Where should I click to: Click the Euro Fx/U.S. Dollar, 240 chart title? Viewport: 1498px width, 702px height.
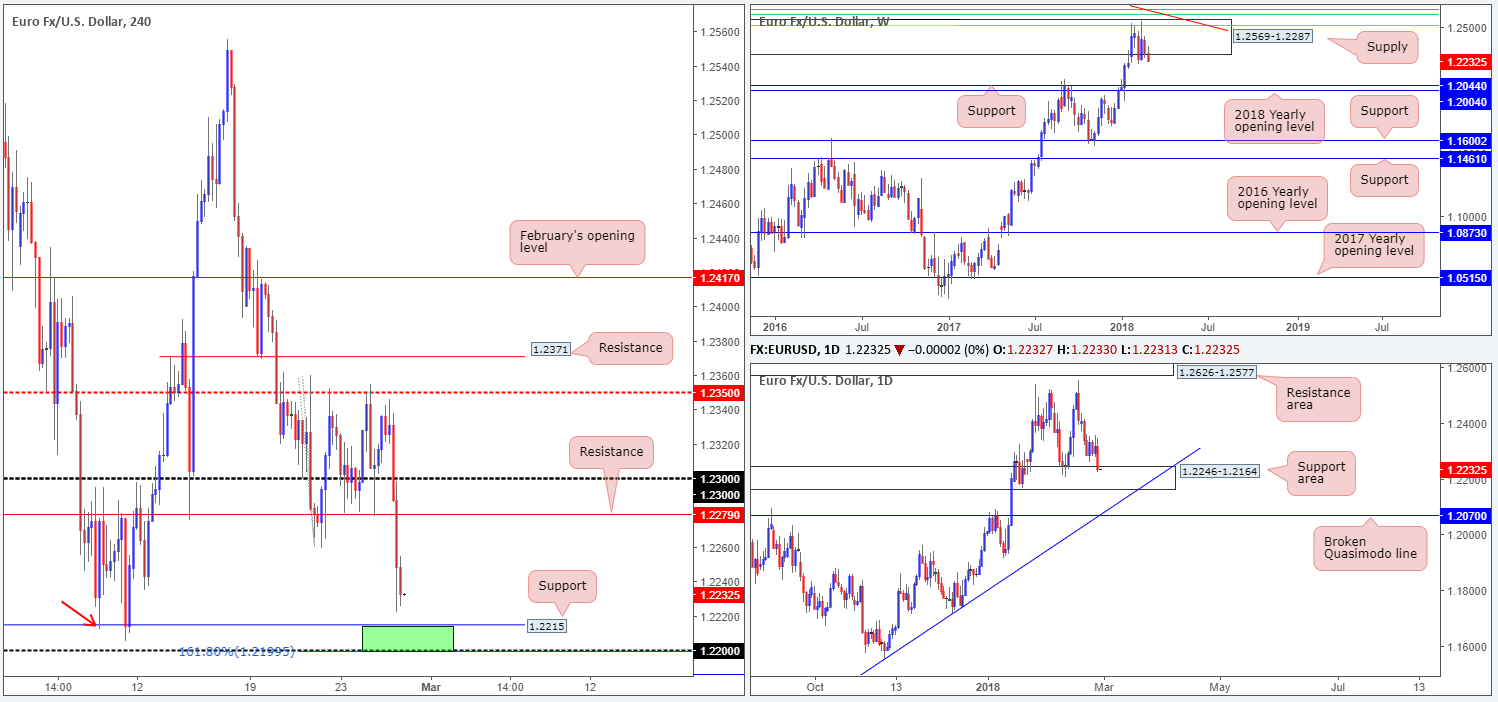(x=84, y=22)
